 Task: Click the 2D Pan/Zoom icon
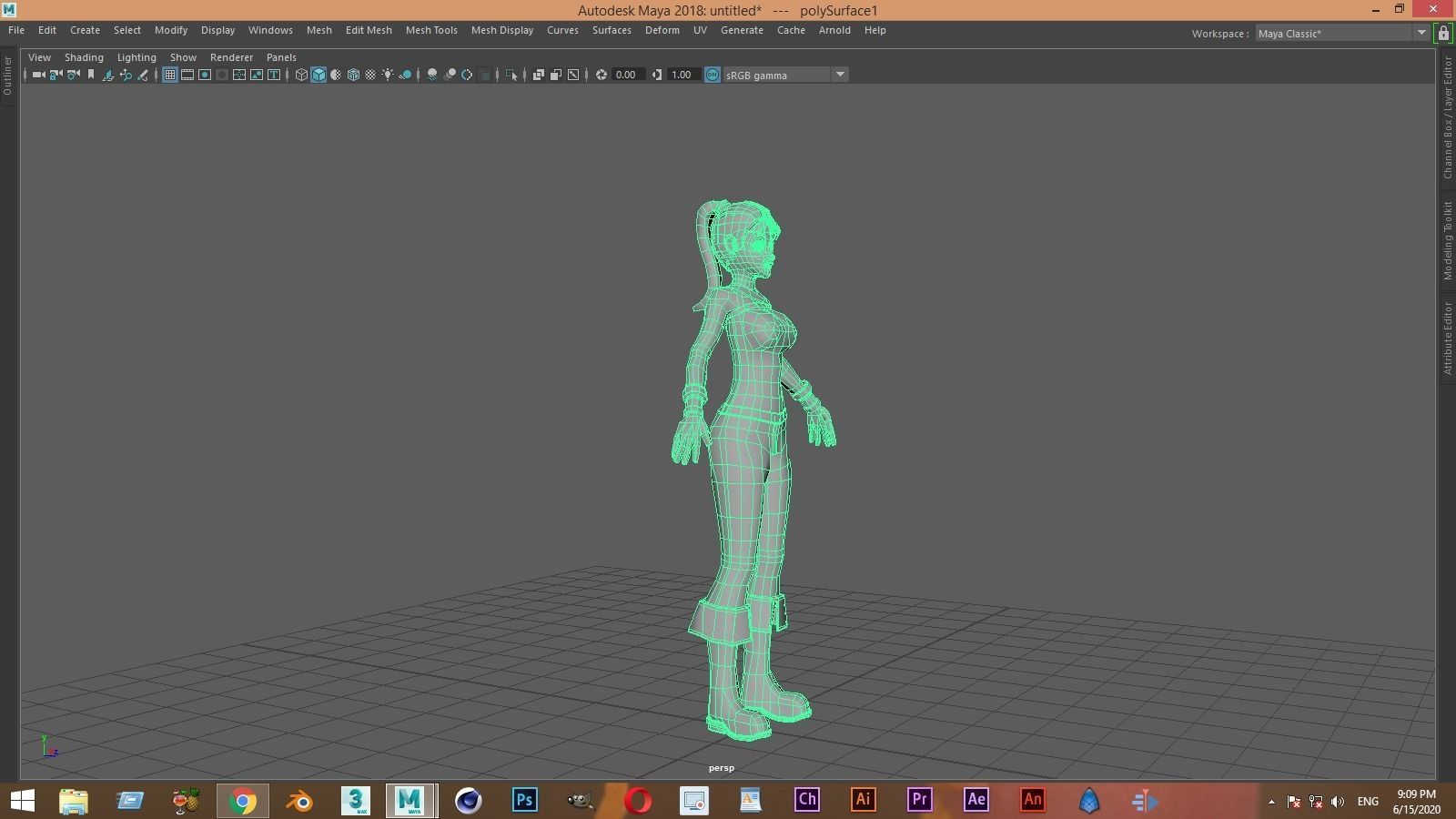click(126, 75)
